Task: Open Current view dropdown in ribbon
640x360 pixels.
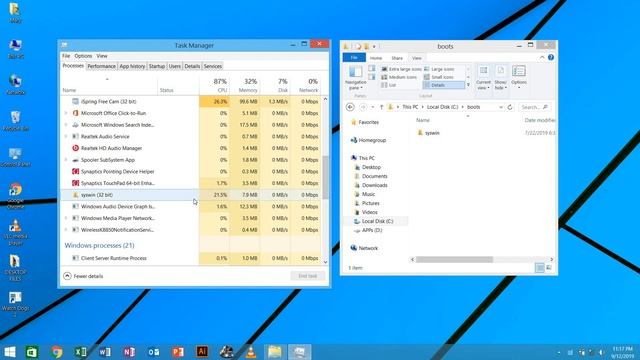Action: pyautogui.click(x=483, y=78)
